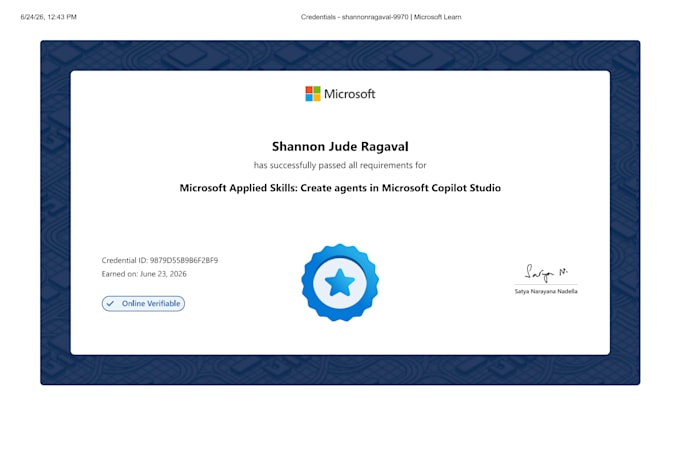This screenshot has width=680, height=459.
Task: Click the Online Verifiable button
Action: 144,304
